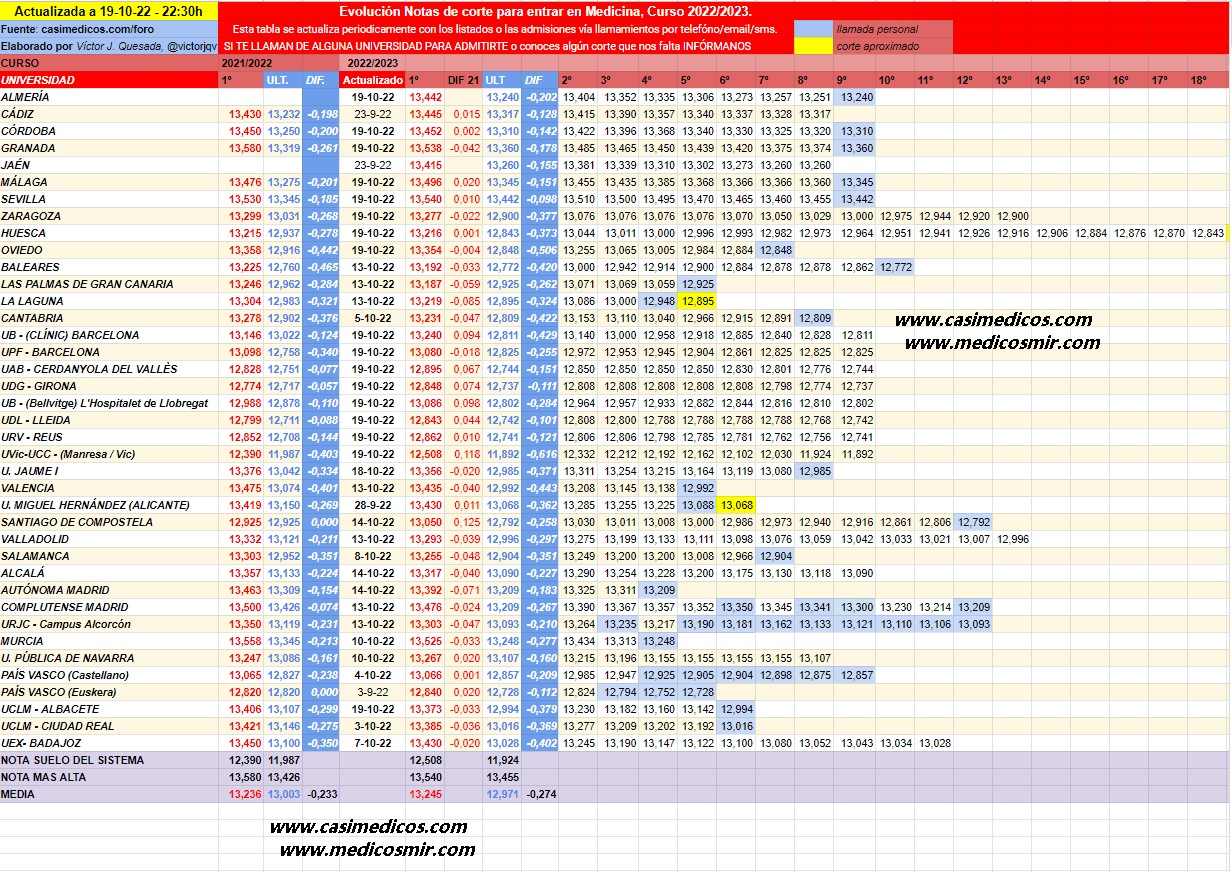Click the 'OVIEDO' row label
Viewport: 1232px width, 872px height.
(x=109, y=250)
